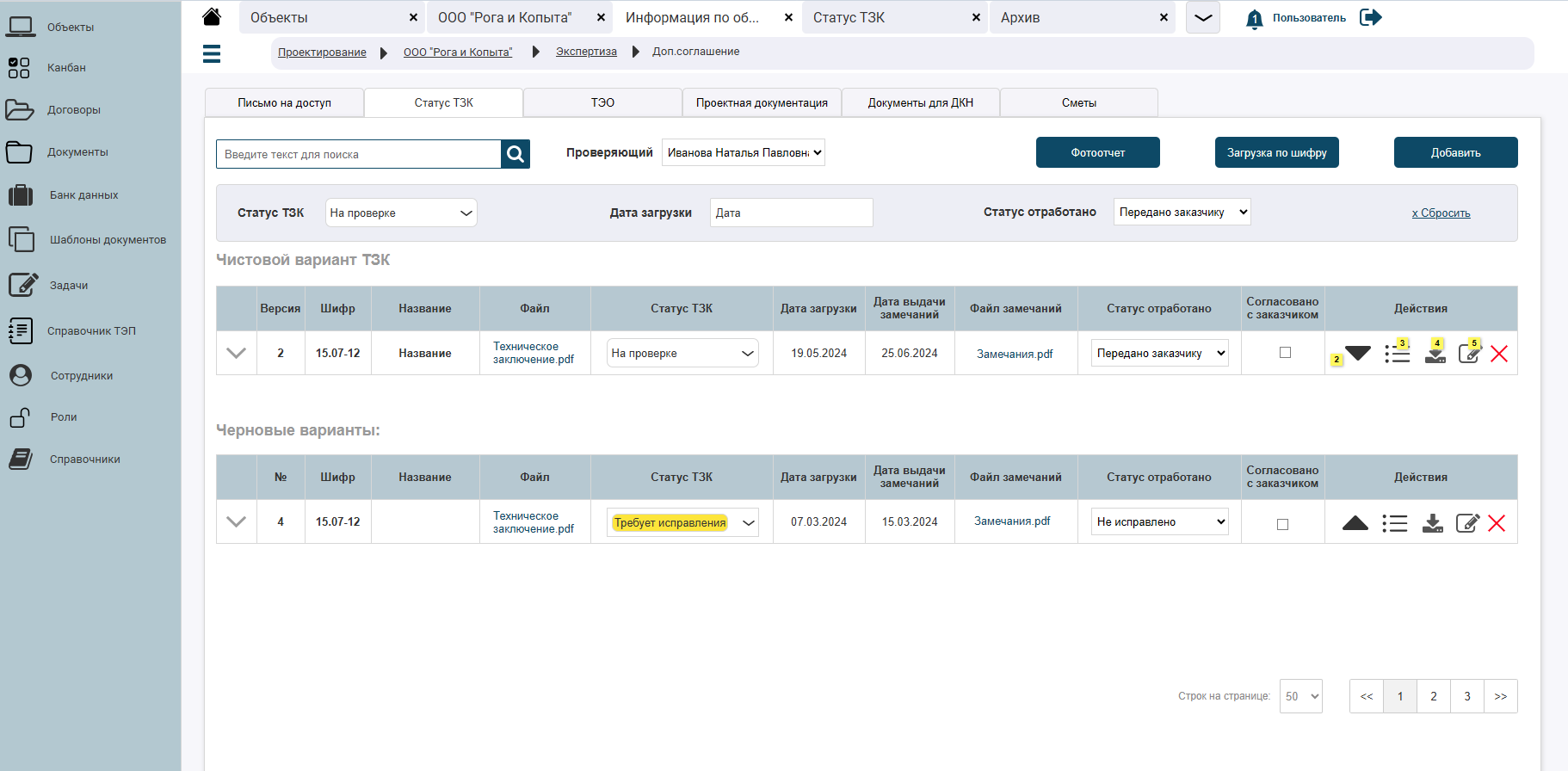This screenshot has width=1568, height=771.
Task: Click the Фотоотчет button
Action: click(1097, 152)
